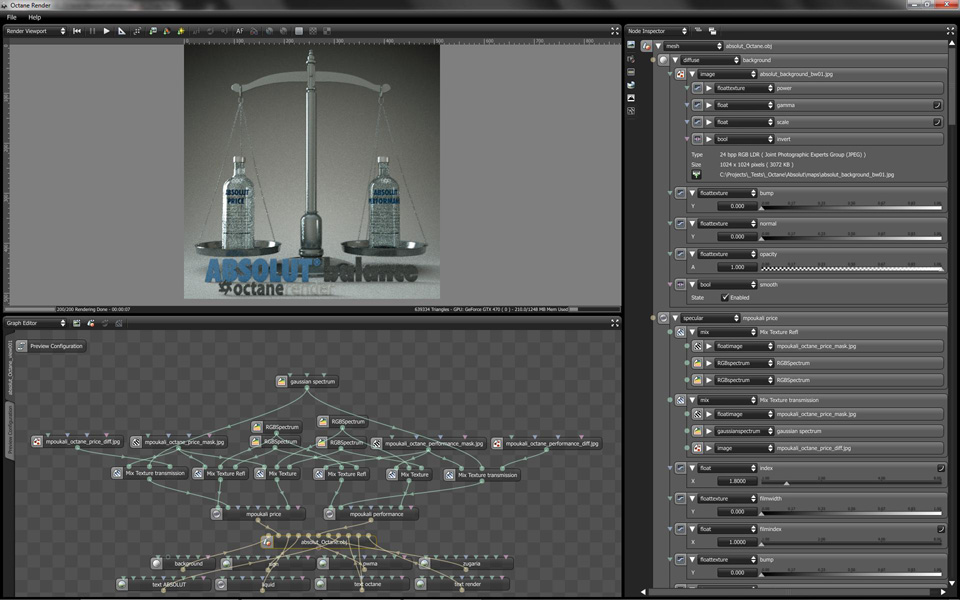Image resolution: width=960 pixels, height=600 pixels.
Task: Toggle the smooth Enabled checkbox
Action: tap(725, 298)
